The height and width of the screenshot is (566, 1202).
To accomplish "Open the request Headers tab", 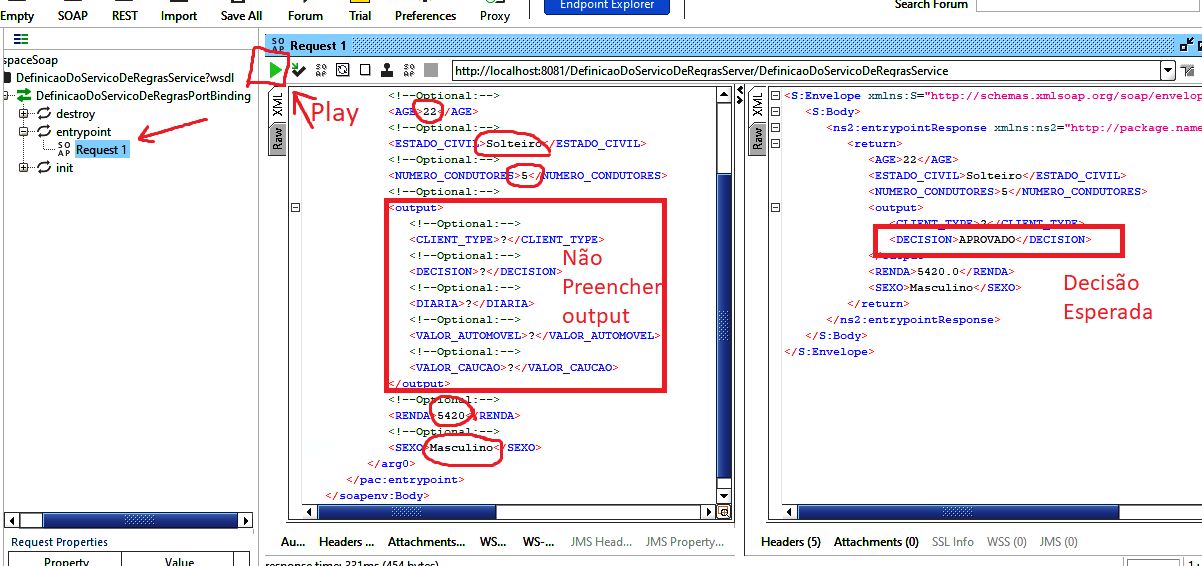I will (x=347, y=541).
